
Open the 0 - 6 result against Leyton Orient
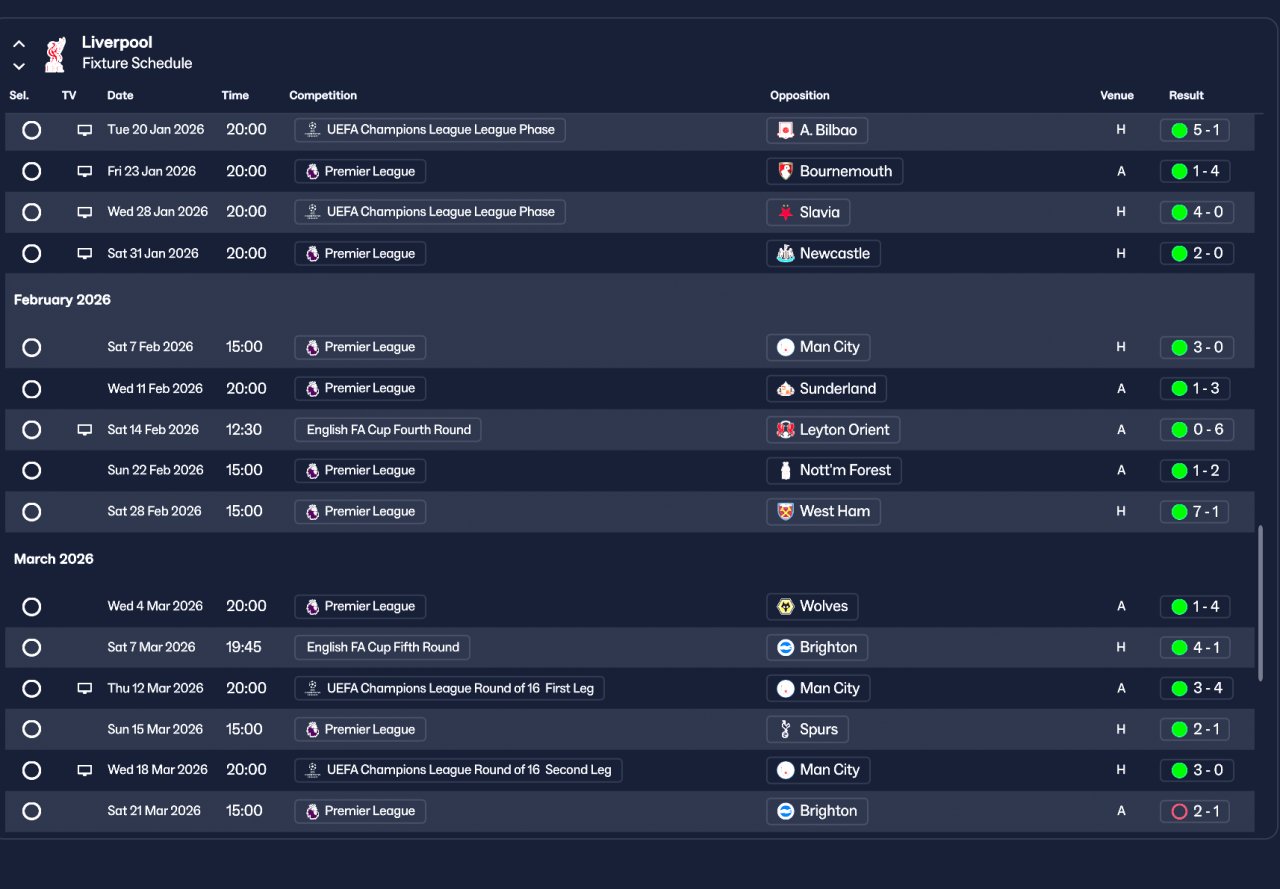1197,430
